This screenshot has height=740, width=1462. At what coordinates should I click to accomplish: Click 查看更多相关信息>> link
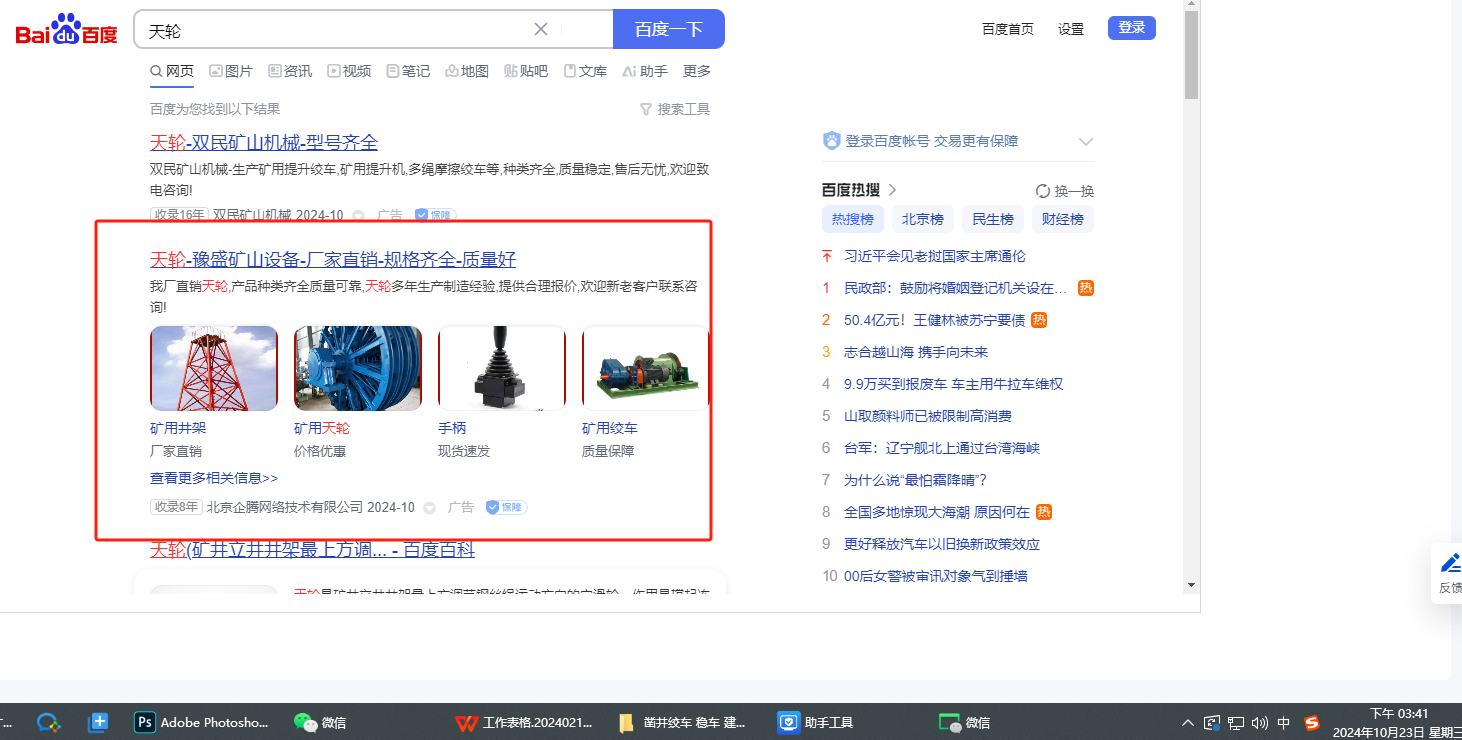(214, 478)
